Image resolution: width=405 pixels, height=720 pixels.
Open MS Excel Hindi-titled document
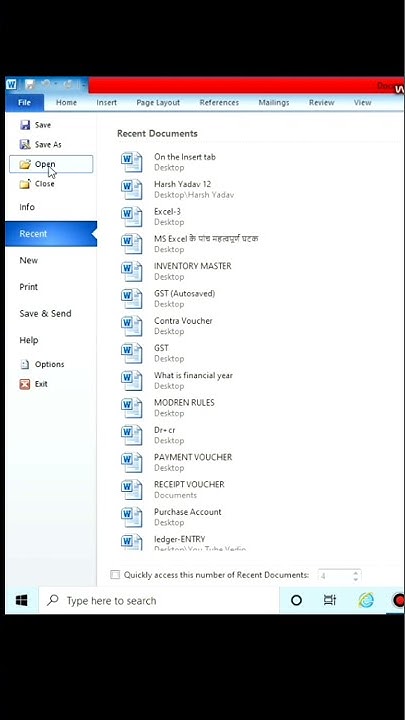click(x=206, y=239)
